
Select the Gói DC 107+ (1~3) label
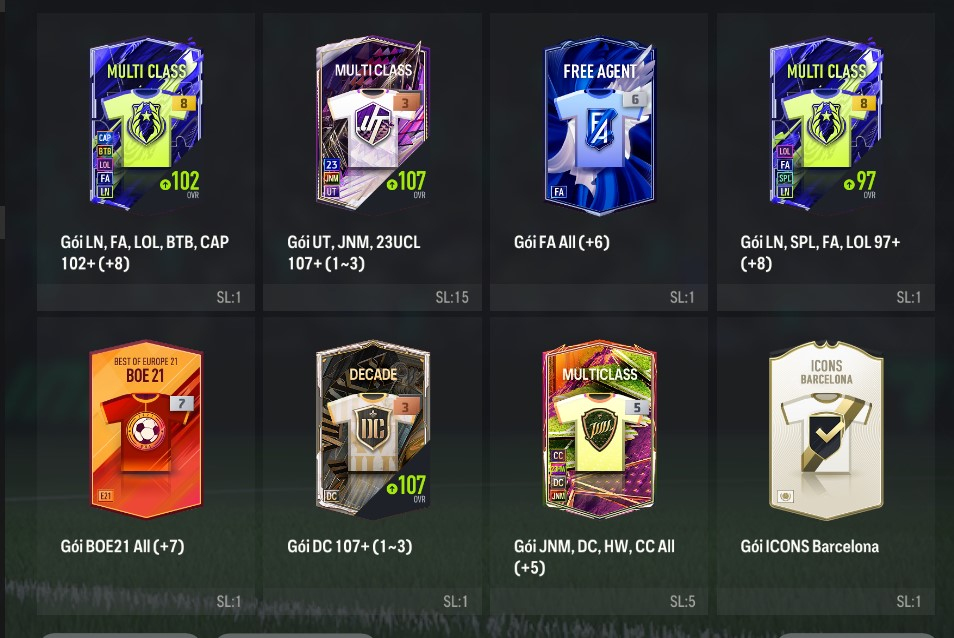point(349,546)
